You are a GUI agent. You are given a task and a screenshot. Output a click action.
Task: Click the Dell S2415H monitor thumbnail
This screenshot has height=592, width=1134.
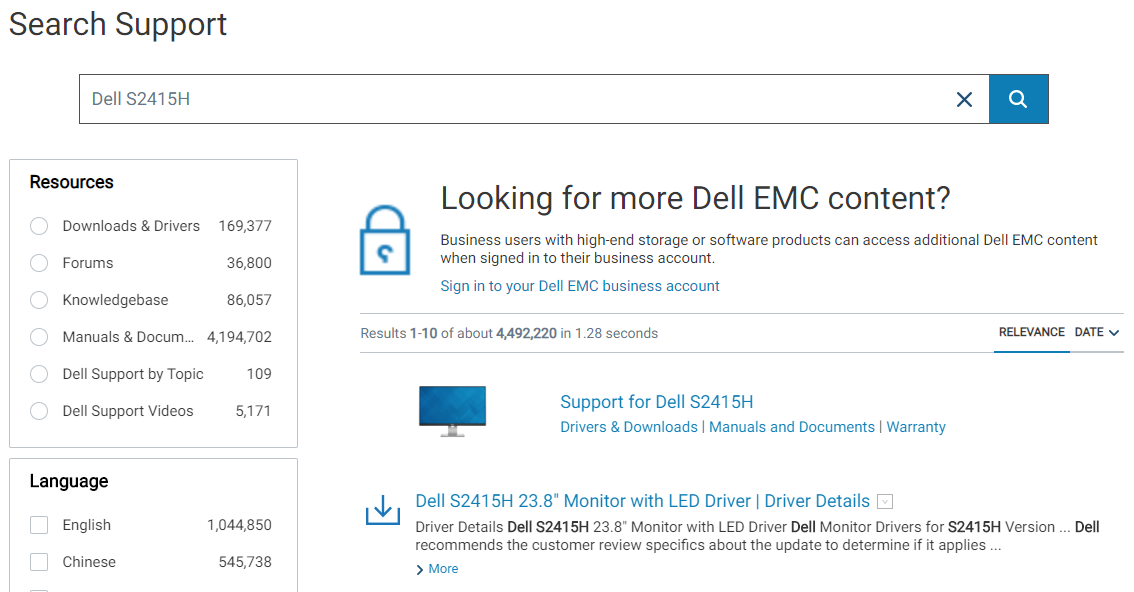click(452, 411)
